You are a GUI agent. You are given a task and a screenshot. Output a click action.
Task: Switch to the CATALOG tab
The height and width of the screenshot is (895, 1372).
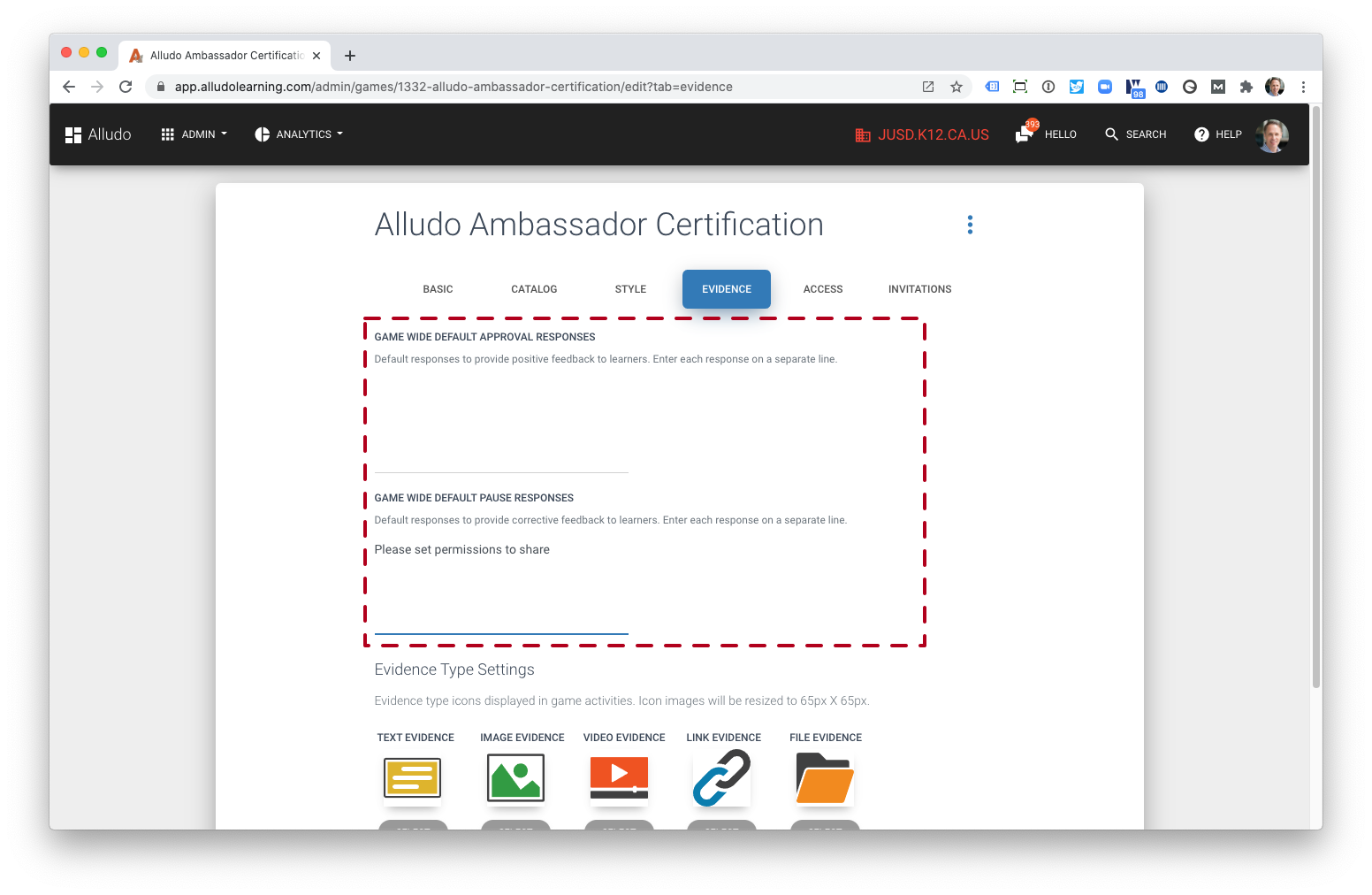(x=534, y=289)
